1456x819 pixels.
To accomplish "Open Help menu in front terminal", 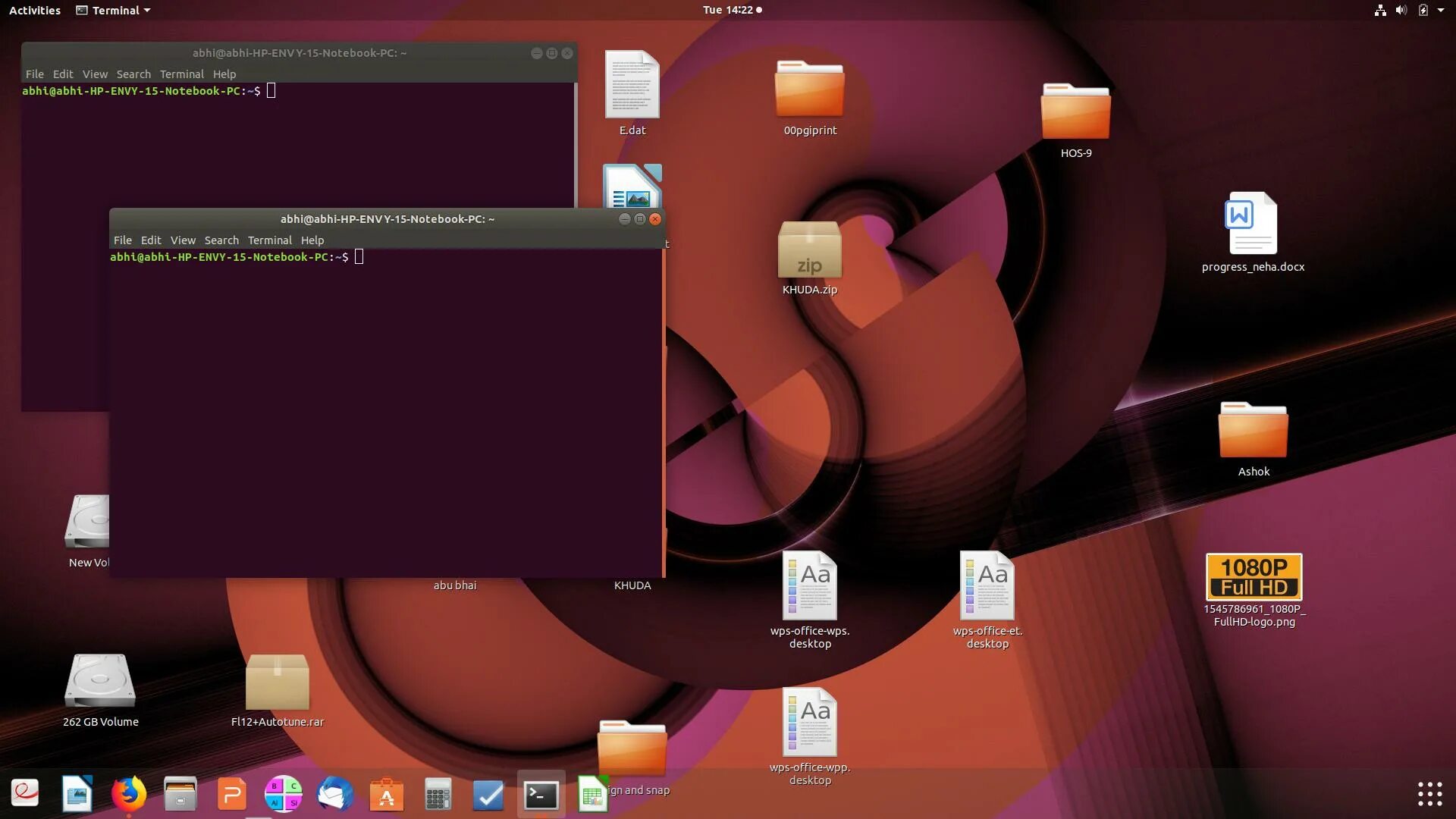I will pyautogui.click(x=312, y=240).
